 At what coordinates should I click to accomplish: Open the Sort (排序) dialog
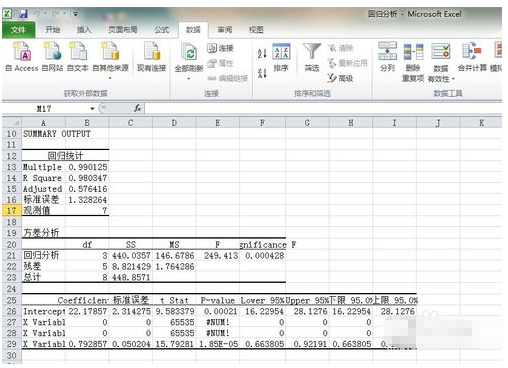tap(281, 57)
